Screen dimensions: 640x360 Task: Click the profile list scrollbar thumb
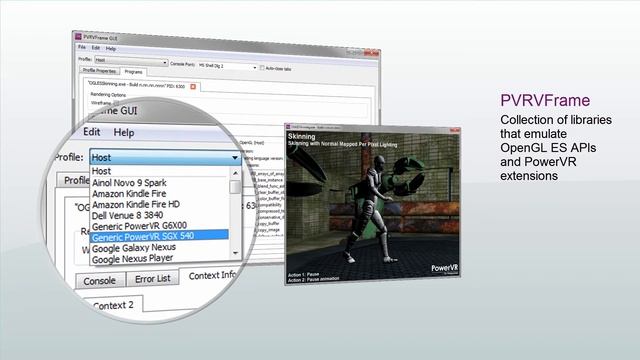235,187
